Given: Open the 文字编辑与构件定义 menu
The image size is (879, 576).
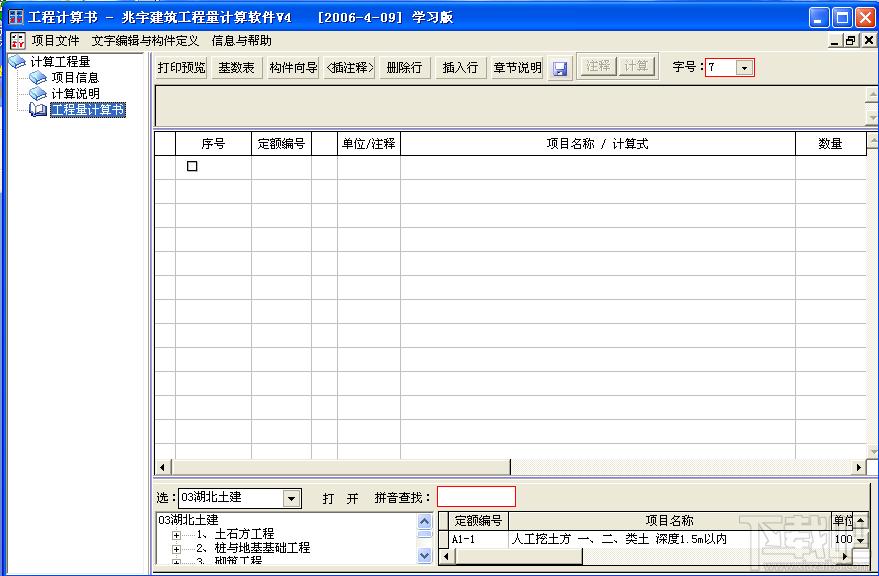Looking at the screenshot, I should point(145,40).
